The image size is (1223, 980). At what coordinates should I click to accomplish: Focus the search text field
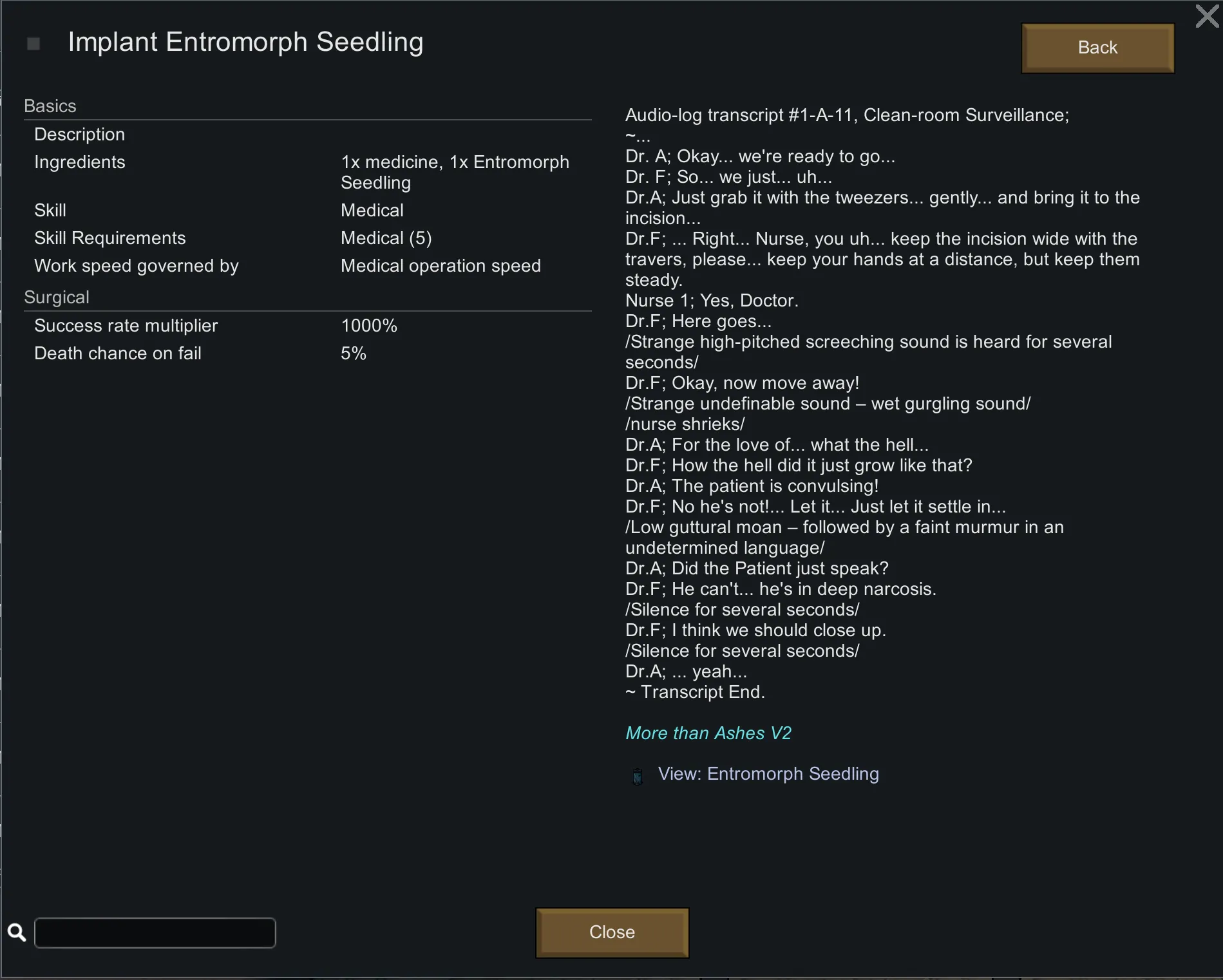pos(155,933)
